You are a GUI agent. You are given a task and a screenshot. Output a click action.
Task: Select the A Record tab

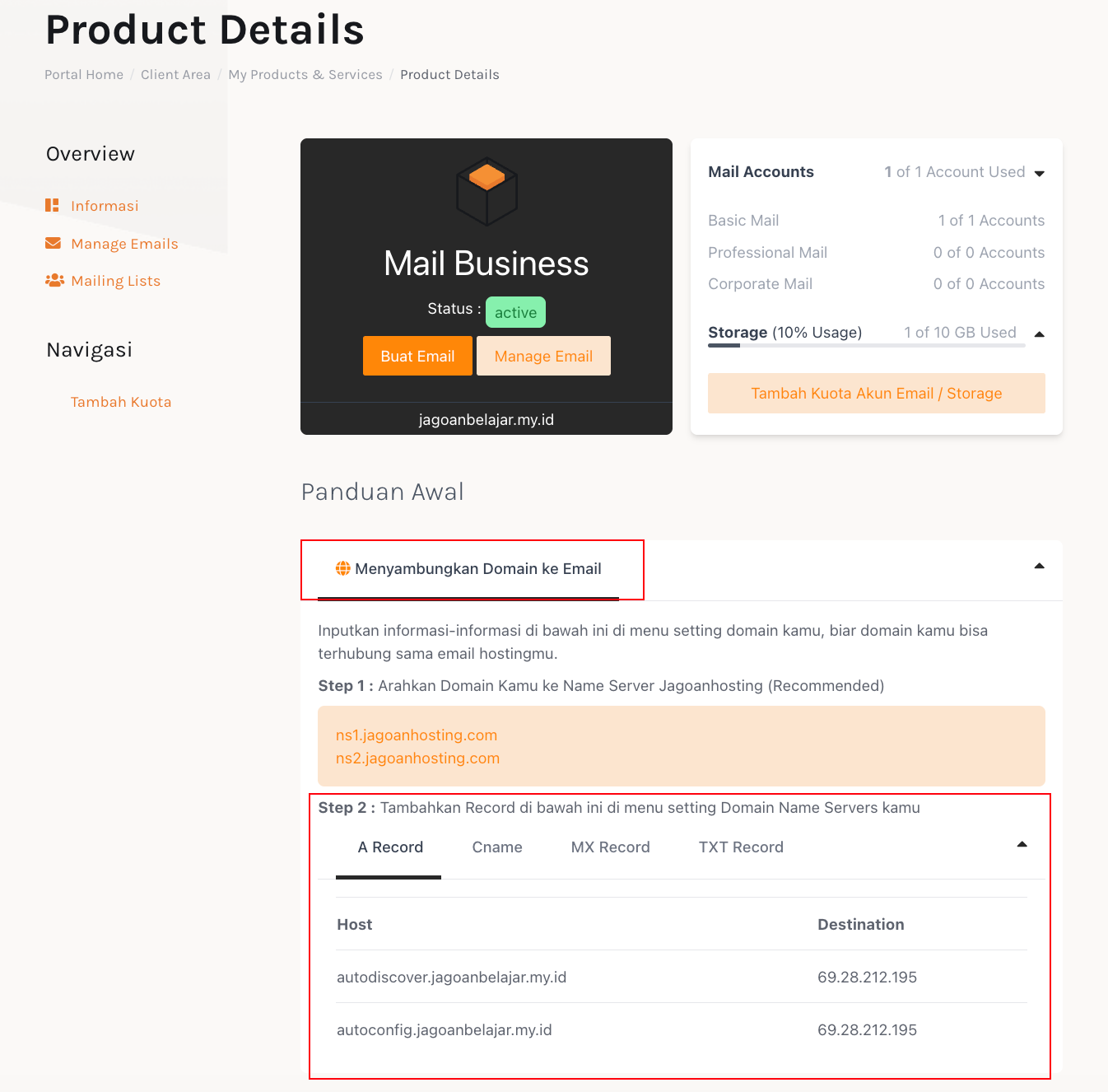coord(390,847)
